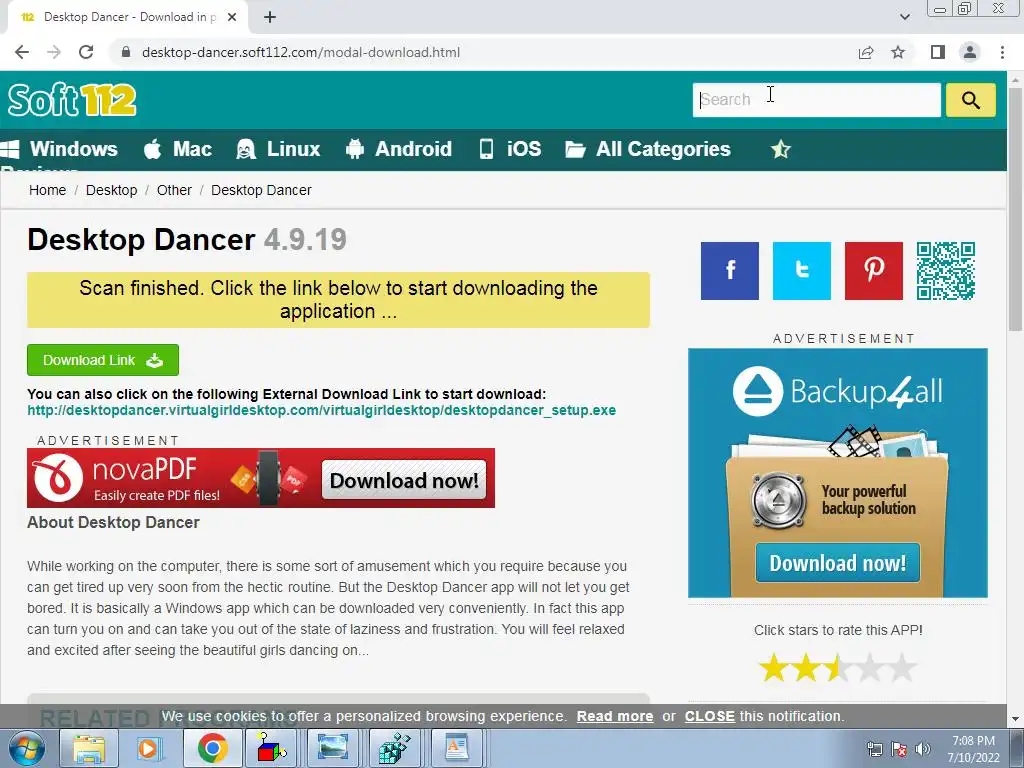Click Backup4all ad Download now button
Viewport: 1024px width, 768px height.
[838, 562]
